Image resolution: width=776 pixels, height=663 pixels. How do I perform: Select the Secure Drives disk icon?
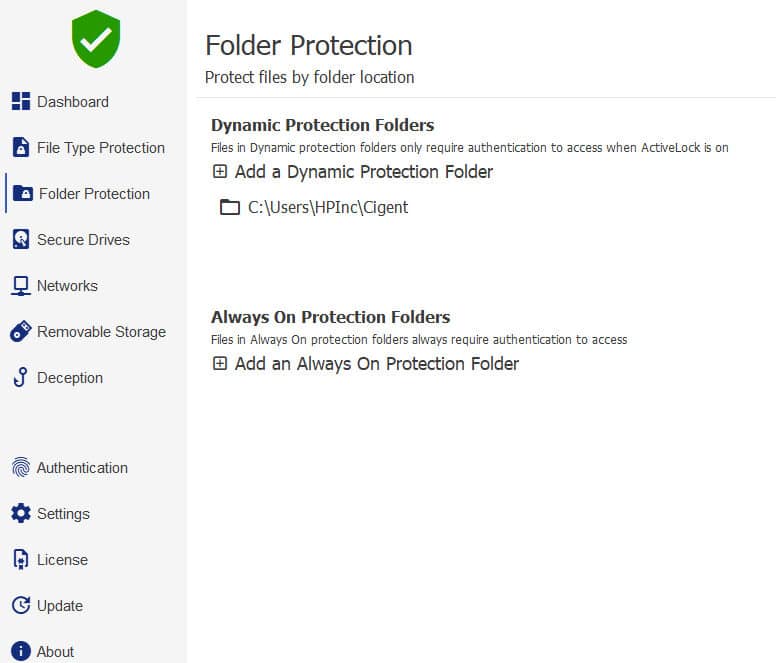[21, 239]
